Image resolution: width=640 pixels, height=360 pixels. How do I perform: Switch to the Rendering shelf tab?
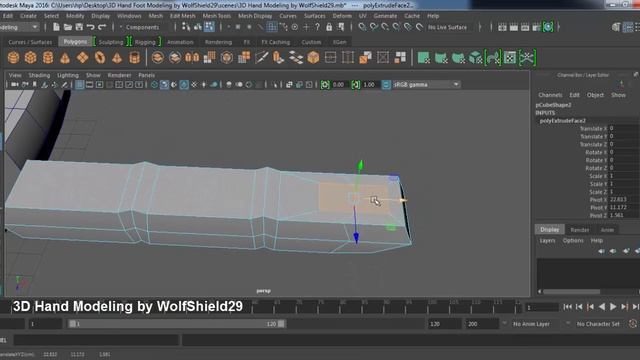point(218,42)
